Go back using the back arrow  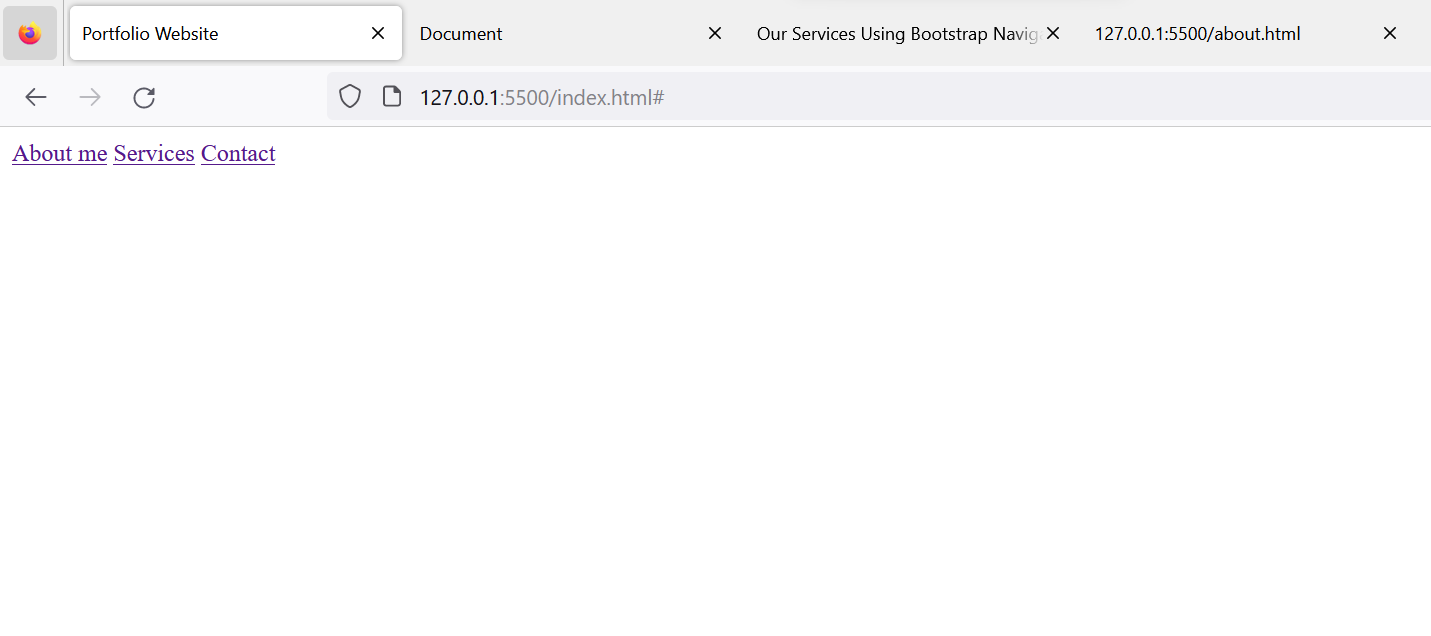(x=36, y=97)
